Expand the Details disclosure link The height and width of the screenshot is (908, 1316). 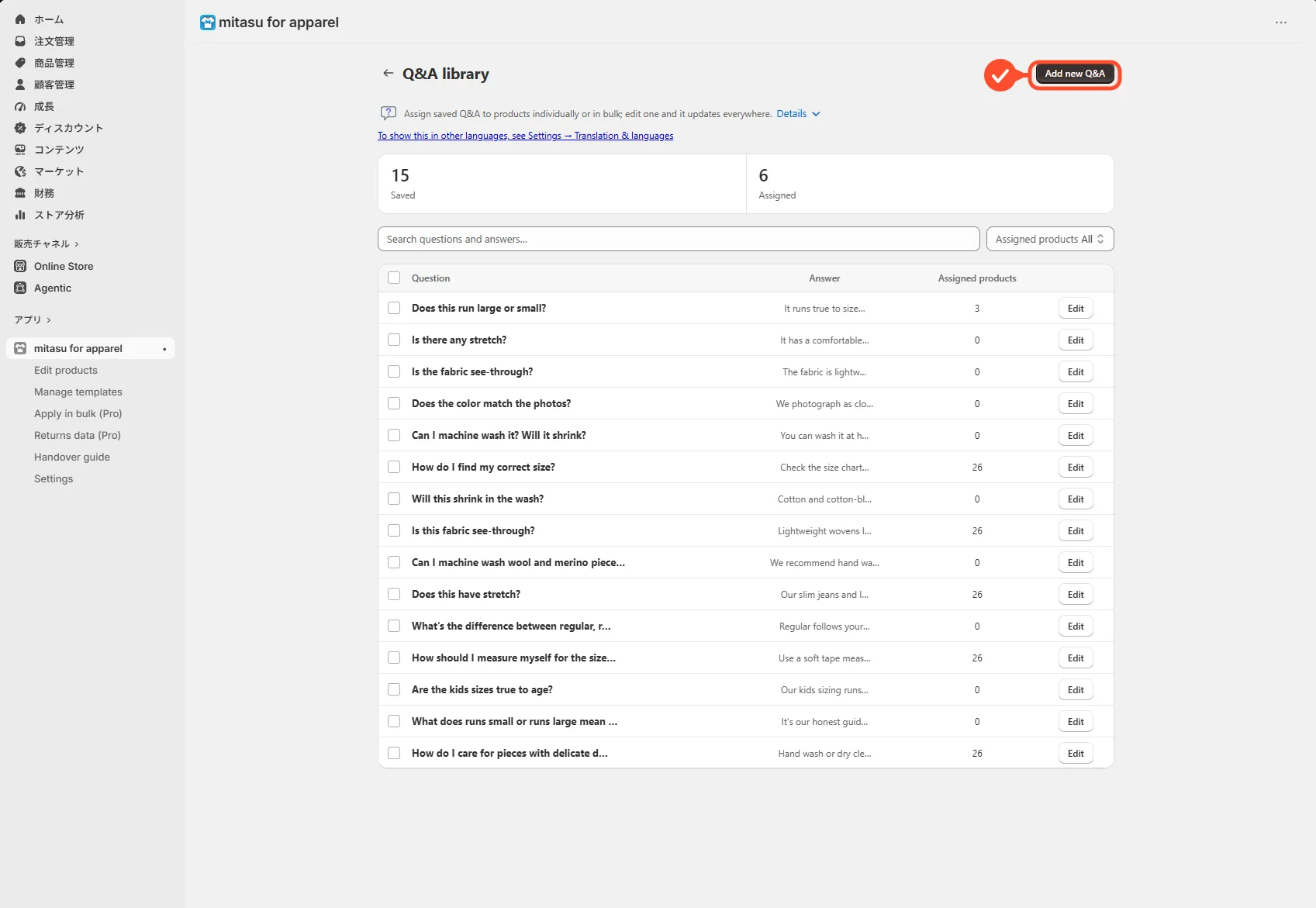[x=798, y=113]
